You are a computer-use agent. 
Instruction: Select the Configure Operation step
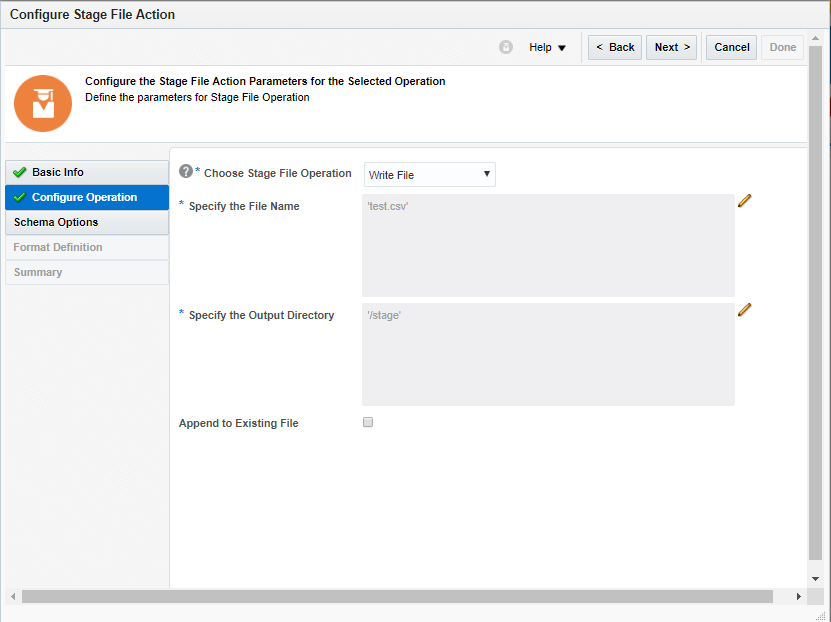[x=87, y=197]
